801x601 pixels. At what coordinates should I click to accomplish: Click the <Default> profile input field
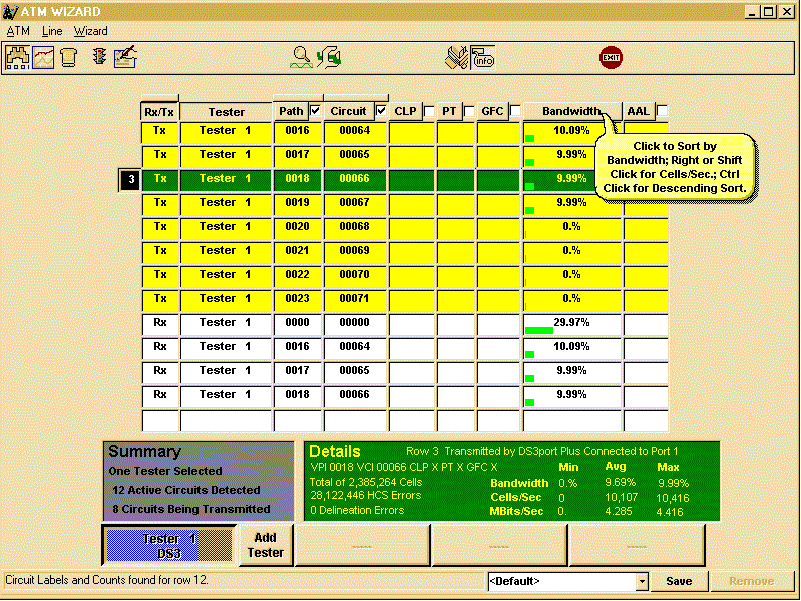562,581
